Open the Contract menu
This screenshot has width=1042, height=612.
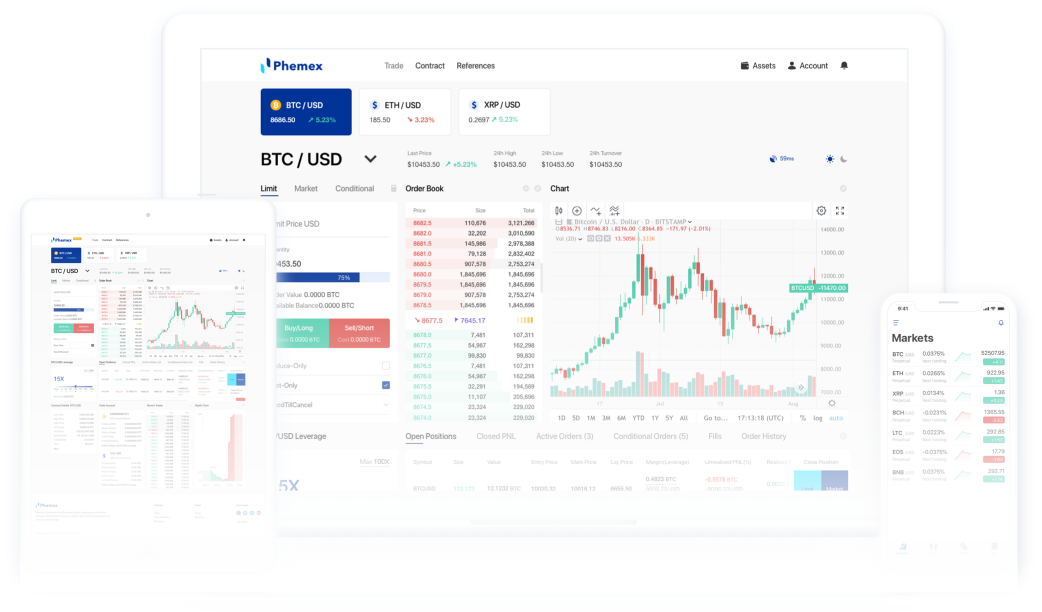pos(430,66)
